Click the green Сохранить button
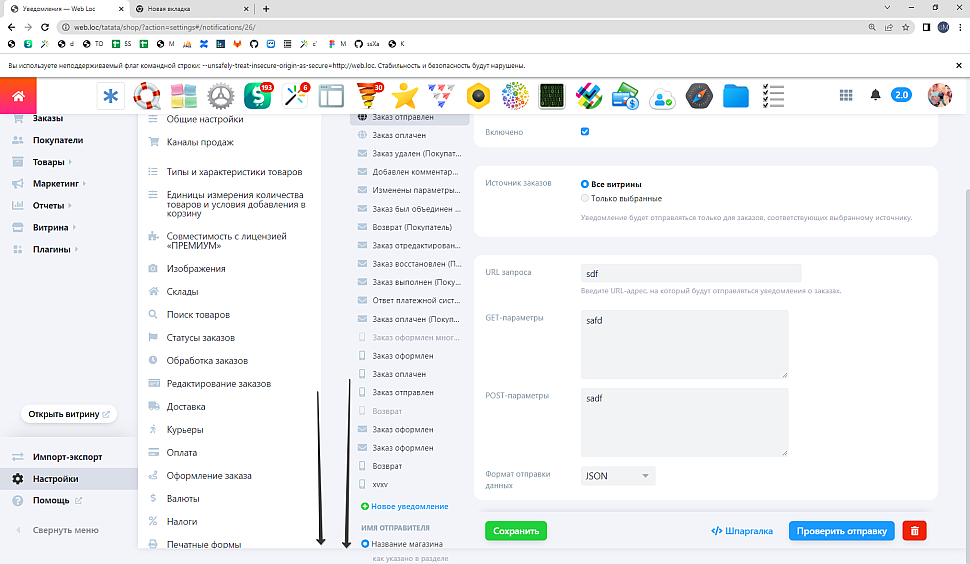970x564 pixels. point(516,531)
